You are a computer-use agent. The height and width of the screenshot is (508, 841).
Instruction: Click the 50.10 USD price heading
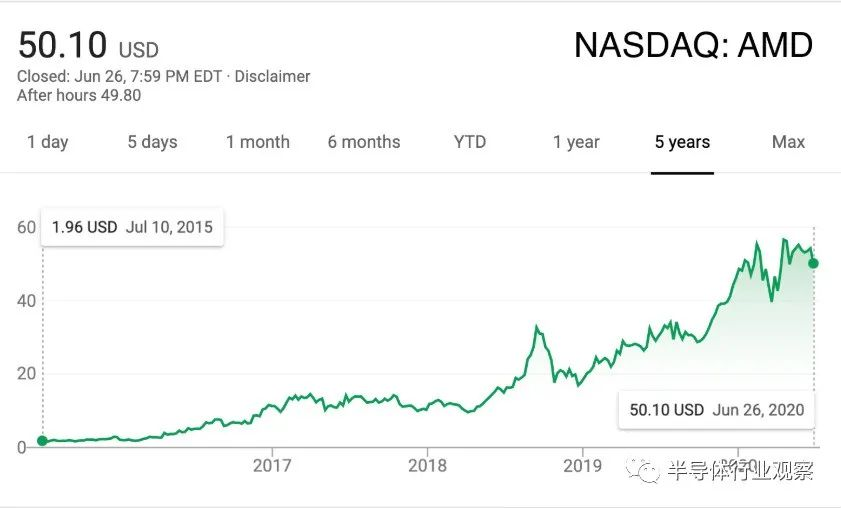[x=88, y=45]
